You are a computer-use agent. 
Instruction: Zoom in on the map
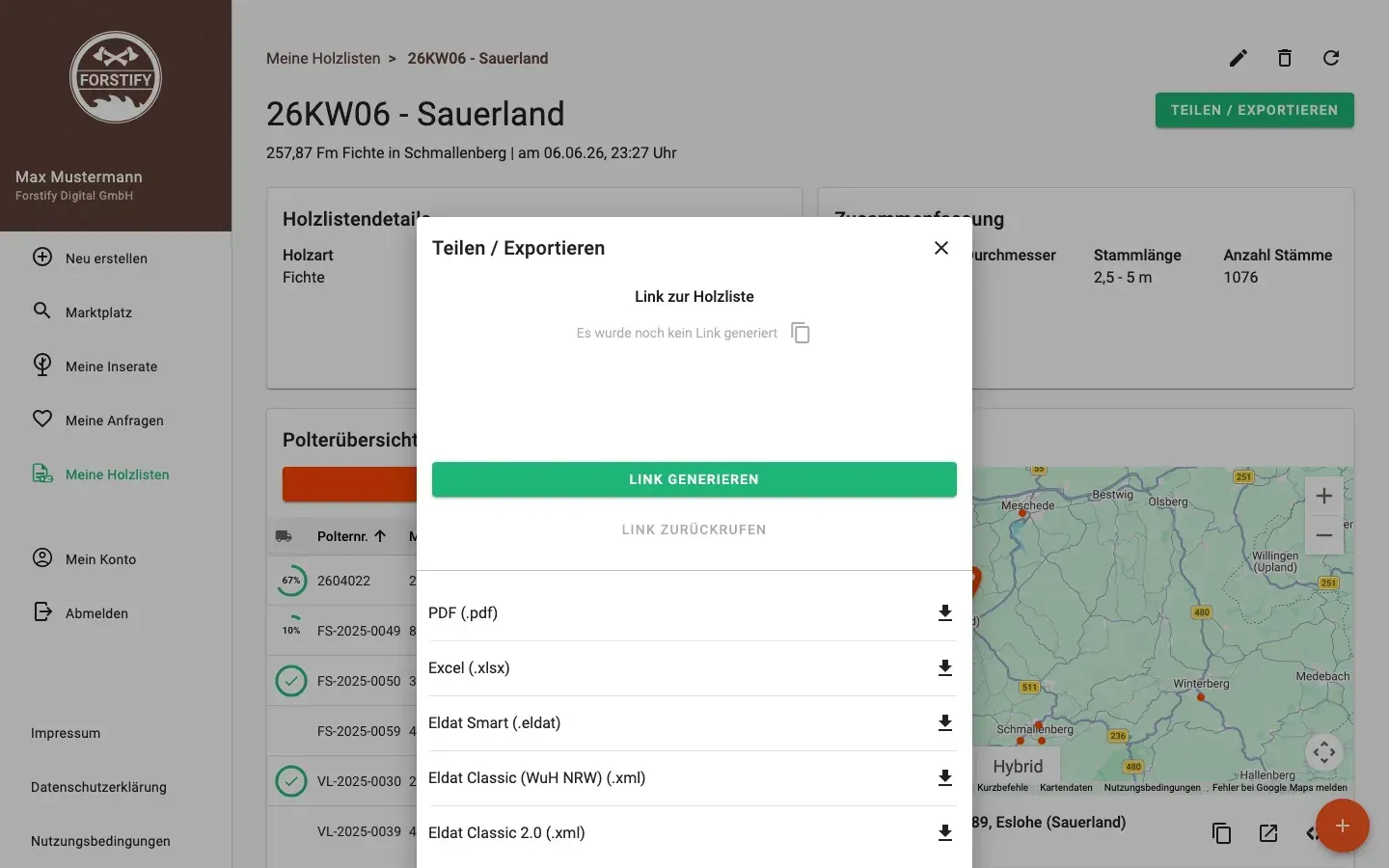tap(1324, 496)
